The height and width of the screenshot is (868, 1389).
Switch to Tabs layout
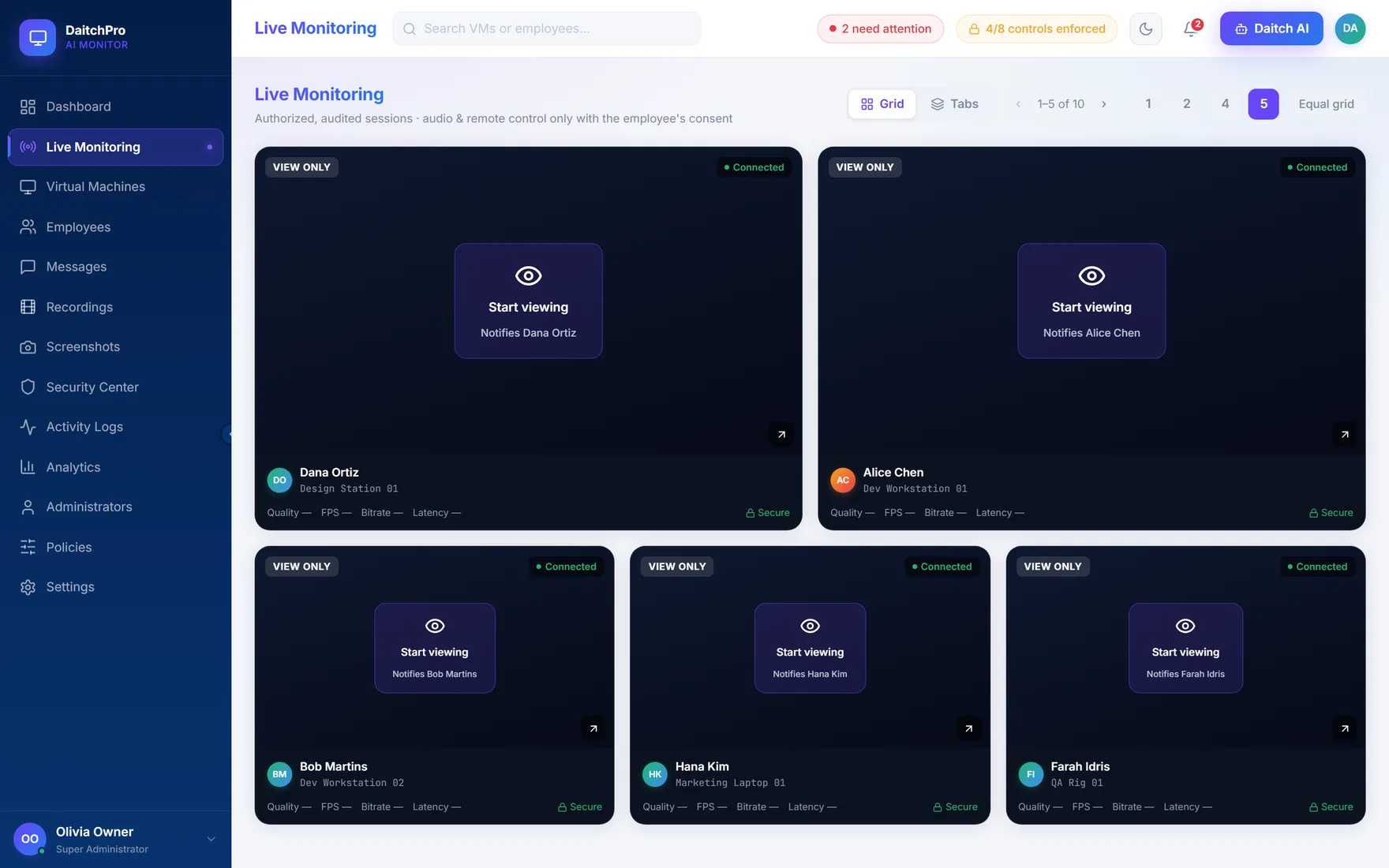coord(955,104)
